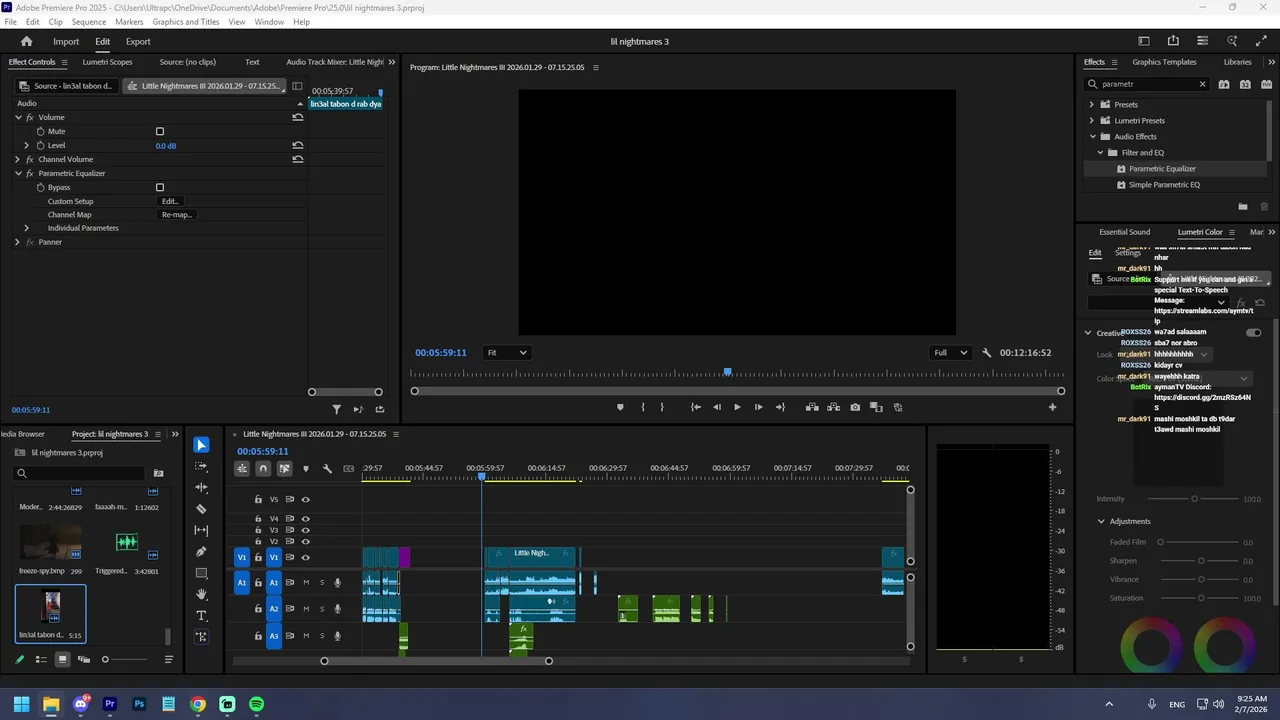The width and height of the screenshot is (1280, 720).
Task: Click the Extract button in Program monitor
Action: click(833, 407)
